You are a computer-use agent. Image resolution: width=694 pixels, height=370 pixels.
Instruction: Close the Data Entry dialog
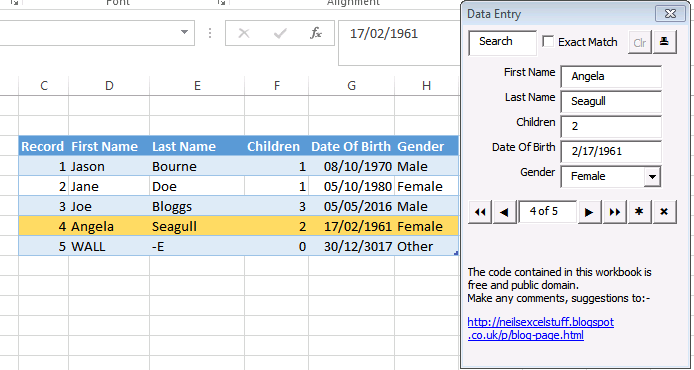tap(670, 14)
